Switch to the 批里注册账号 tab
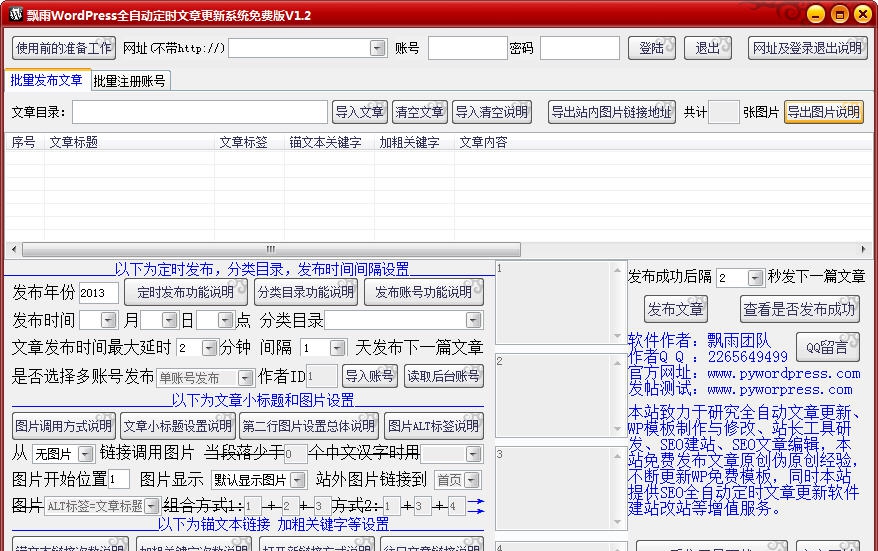878x551 pixels. tap(129, 81)
